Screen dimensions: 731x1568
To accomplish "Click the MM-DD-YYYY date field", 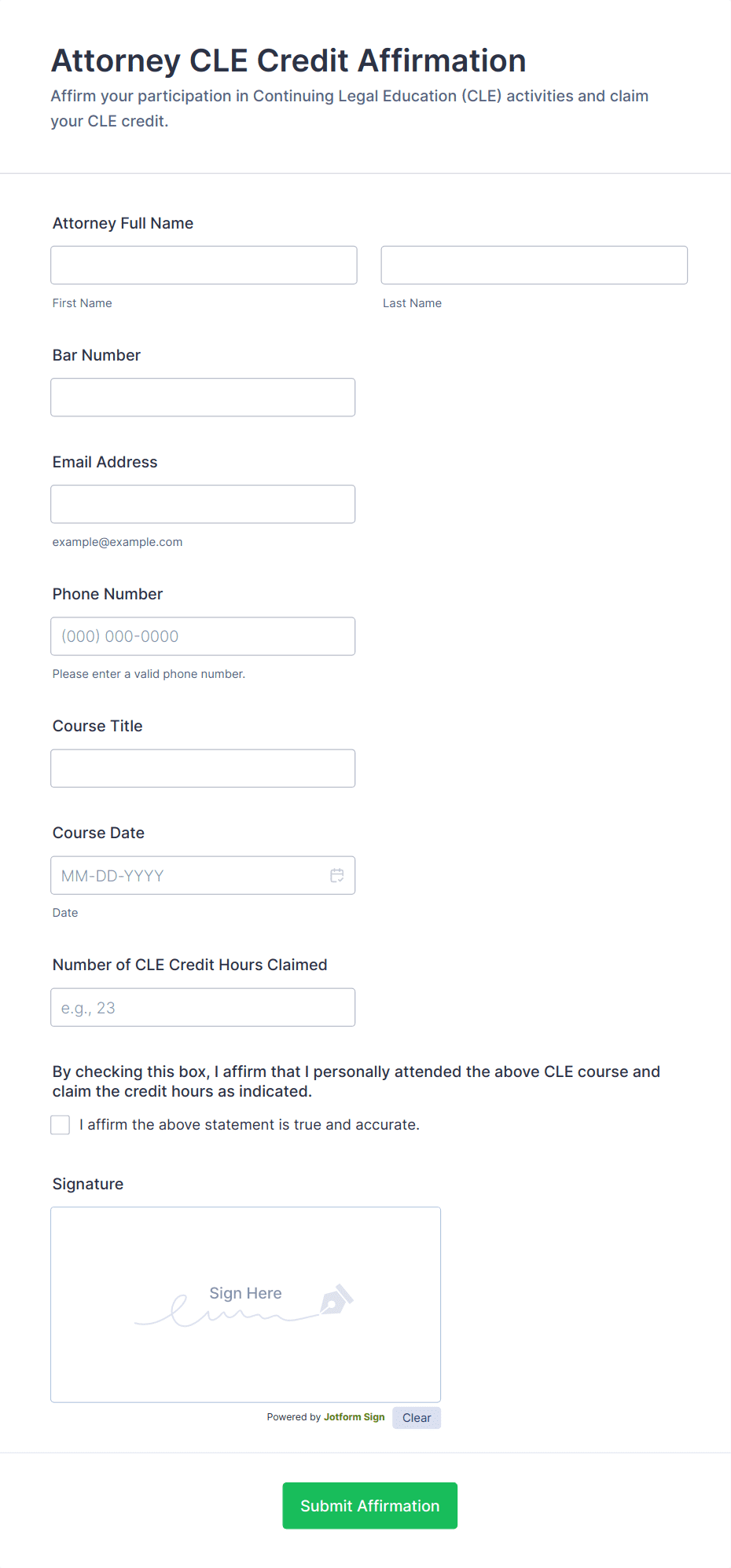I will 189,875.
